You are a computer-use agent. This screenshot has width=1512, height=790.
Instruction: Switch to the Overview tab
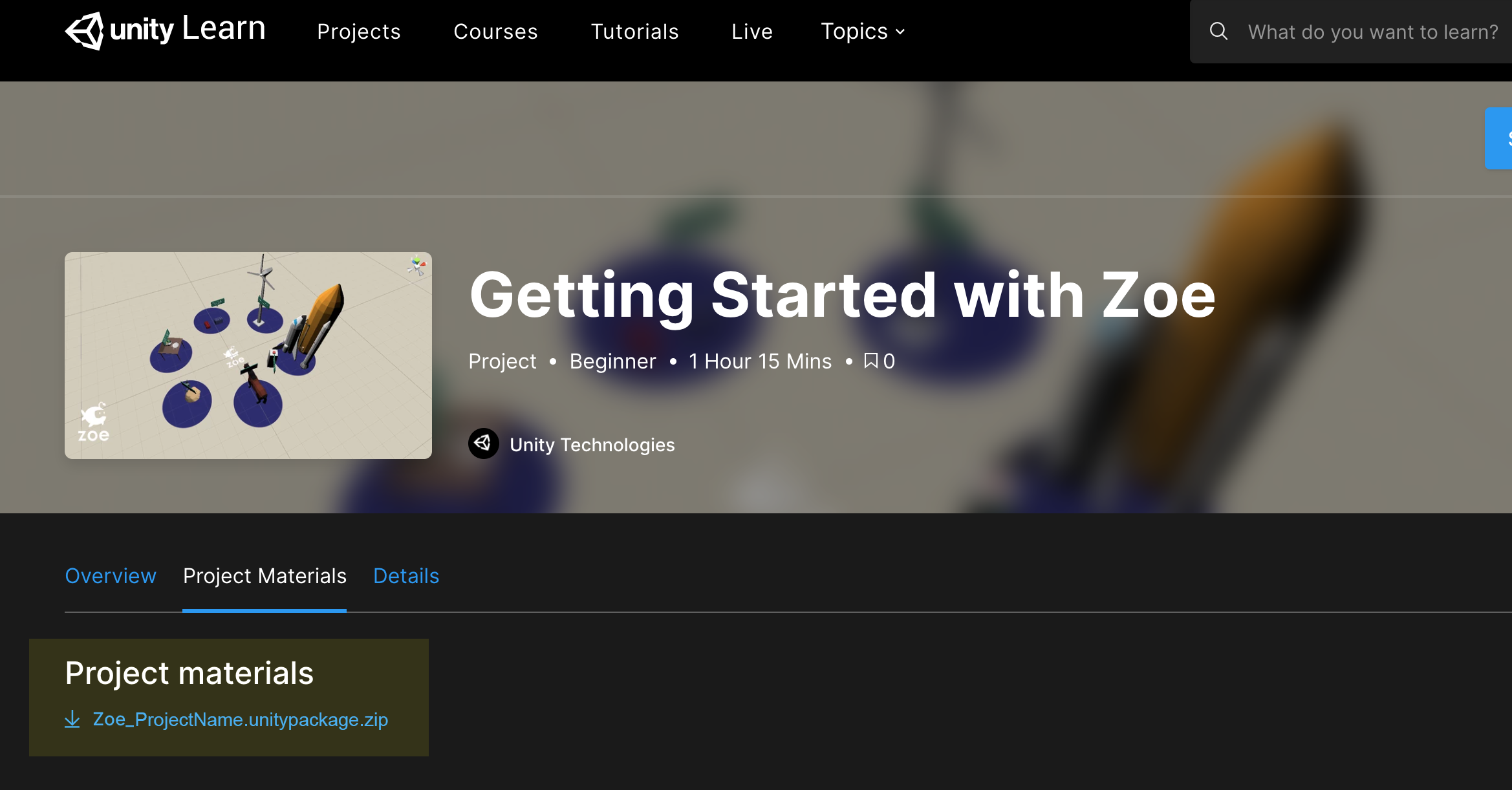click(111, 575)
